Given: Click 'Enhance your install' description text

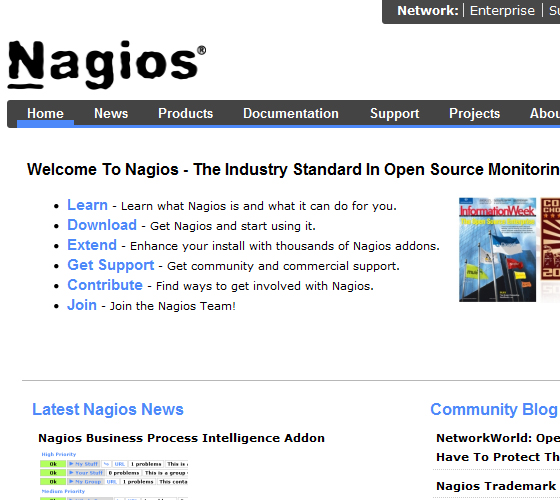Looking at the screenshot, I should point(285,246).
